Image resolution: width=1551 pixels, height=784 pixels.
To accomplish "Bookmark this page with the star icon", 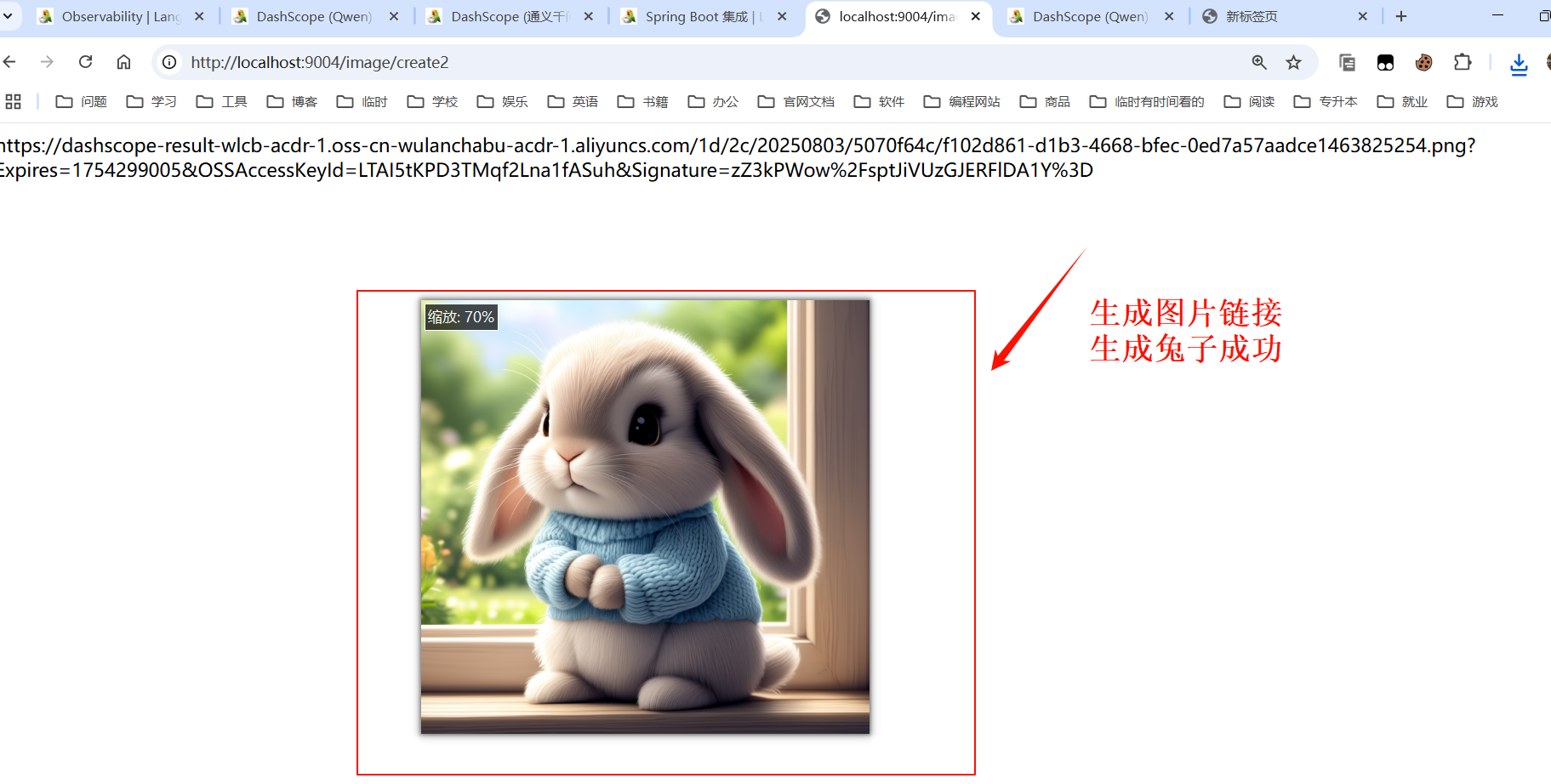I will [1293, 62].
